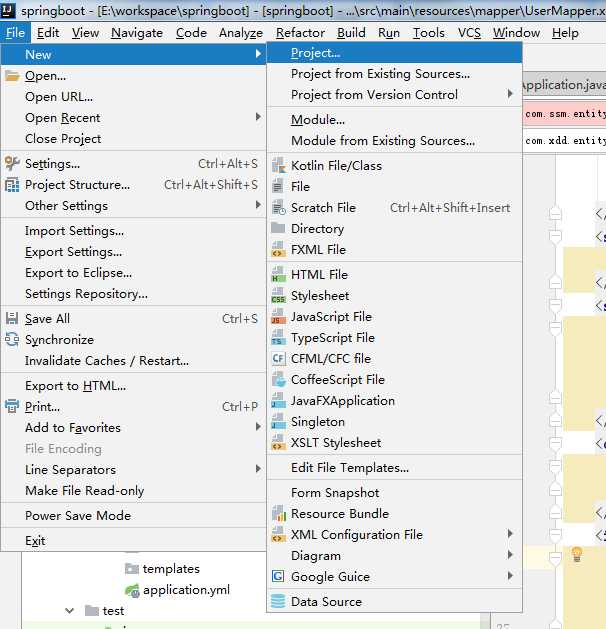Open the Tools menu
Viewport: 606px width, 629px height.
429,32
